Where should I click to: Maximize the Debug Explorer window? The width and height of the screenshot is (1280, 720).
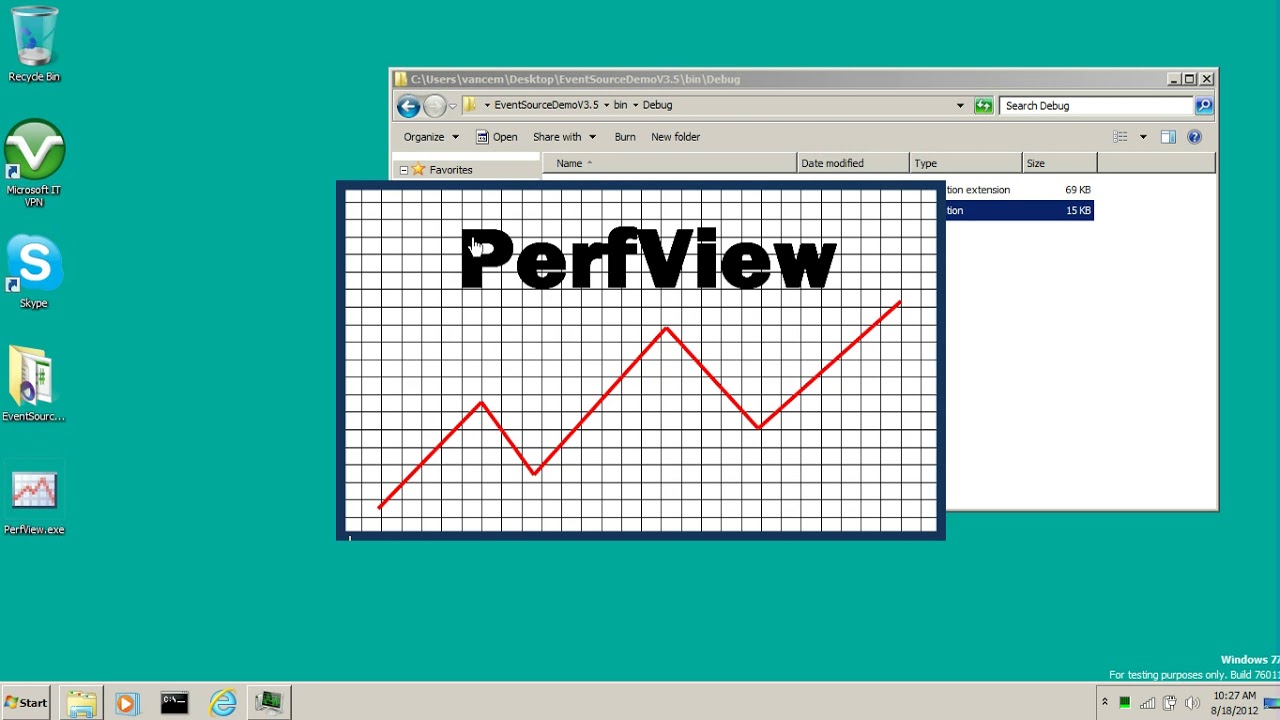[1189, 79]
